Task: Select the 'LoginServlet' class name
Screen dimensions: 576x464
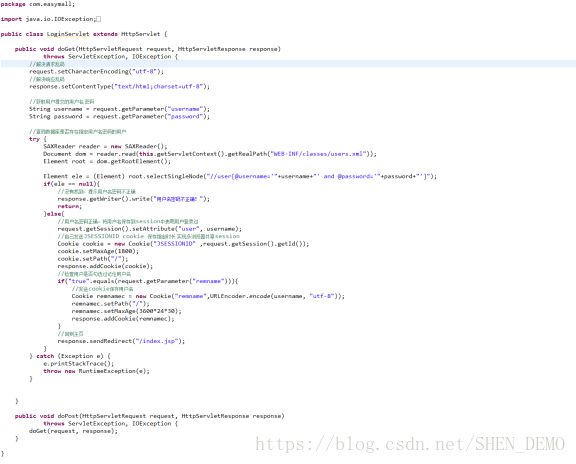Action: tap(68, 34)
